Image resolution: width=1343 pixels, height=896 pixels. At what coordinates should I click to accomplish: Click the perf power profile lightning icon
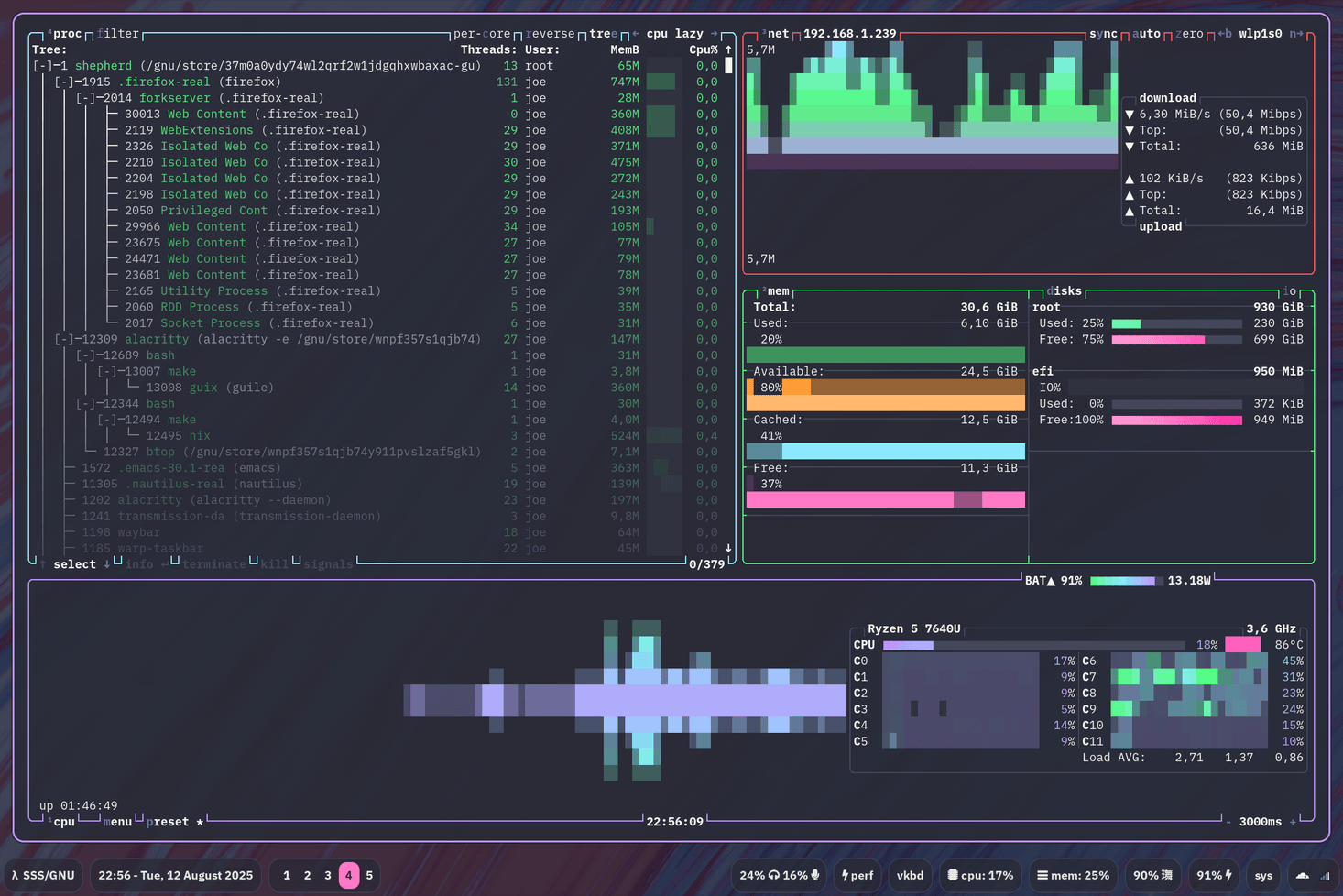point(845,875)
